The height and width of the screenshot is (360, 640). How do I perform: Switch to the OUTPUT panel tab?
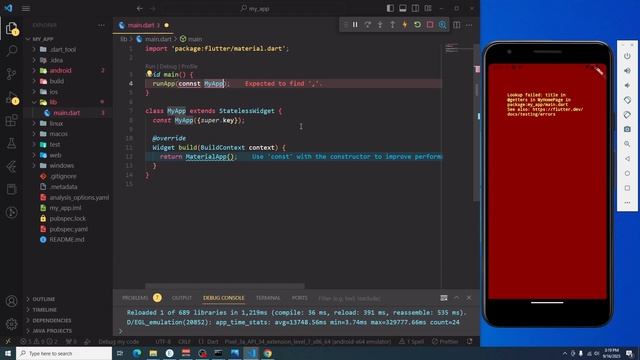(182, 298)
